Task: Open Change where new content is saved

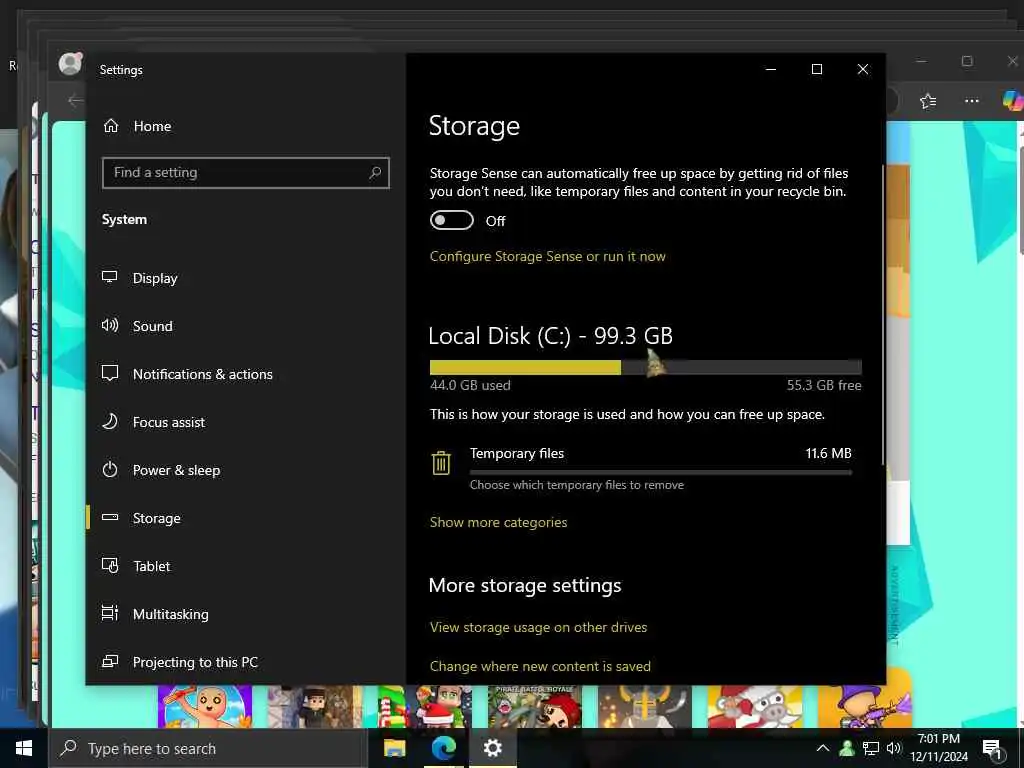Action: tap(540, 666)
